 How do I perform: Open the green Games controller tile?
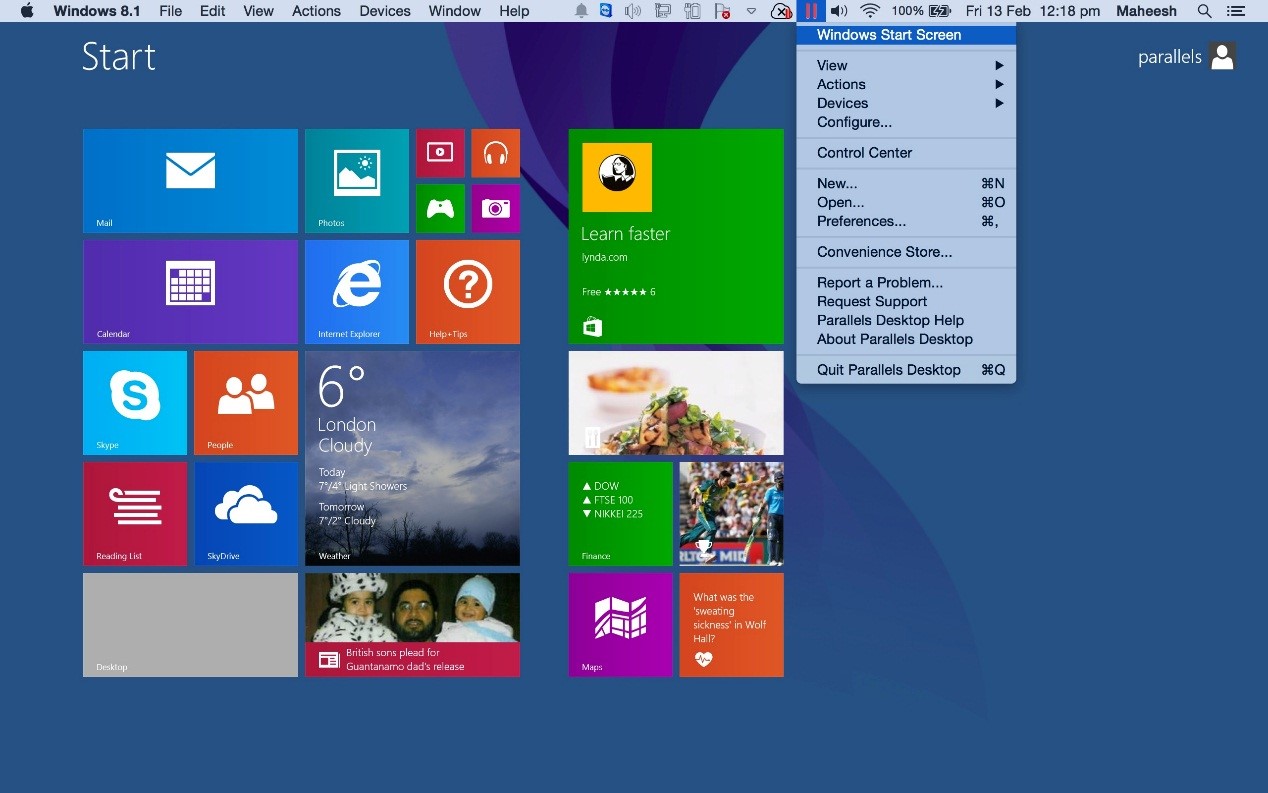tap(440, 208)
